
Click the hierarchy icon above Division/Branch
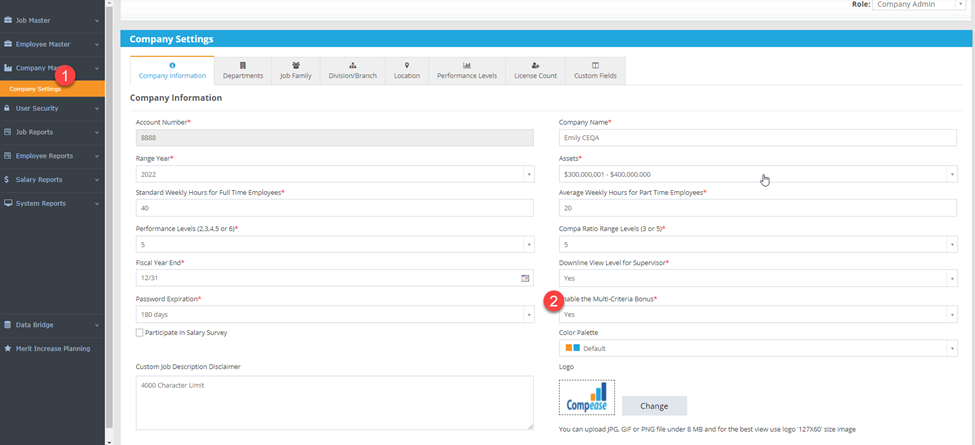click(353, 65)
